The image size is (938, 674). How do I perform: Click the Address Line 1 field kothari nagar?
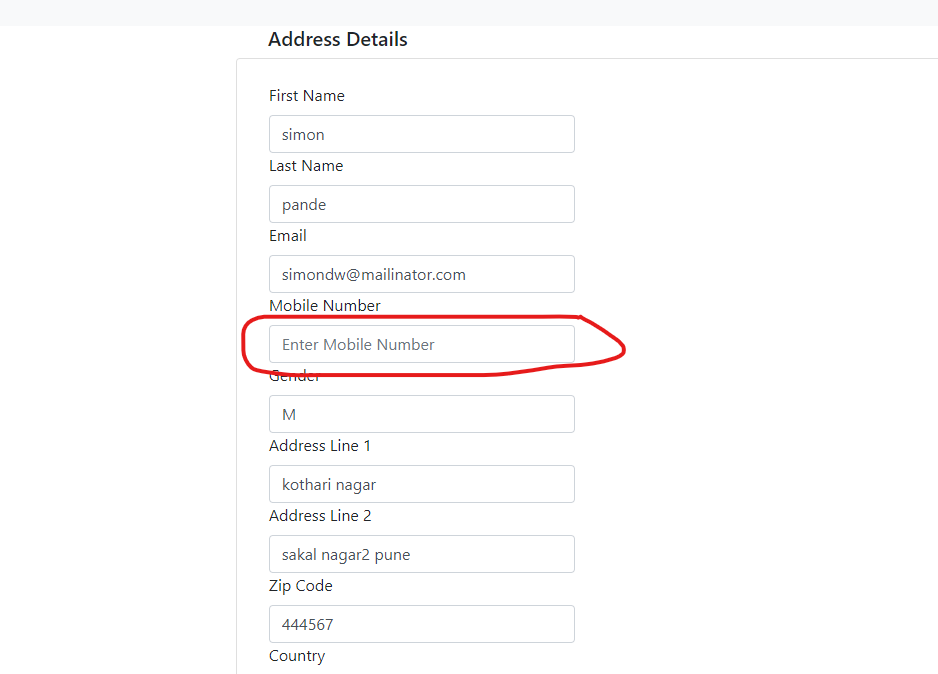(x=422, y=484)
